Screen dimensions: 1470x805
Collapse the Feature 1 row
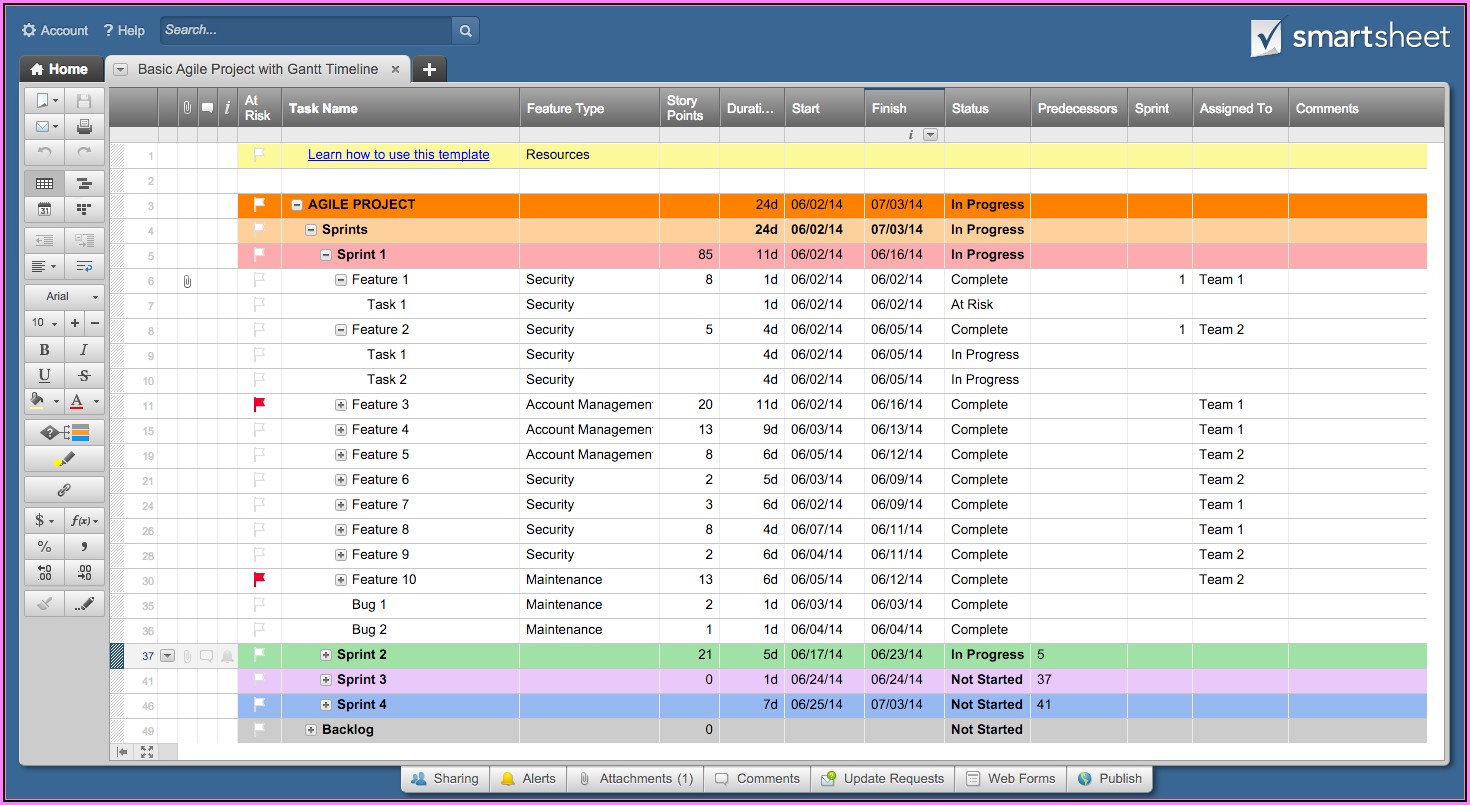(341, 280)
